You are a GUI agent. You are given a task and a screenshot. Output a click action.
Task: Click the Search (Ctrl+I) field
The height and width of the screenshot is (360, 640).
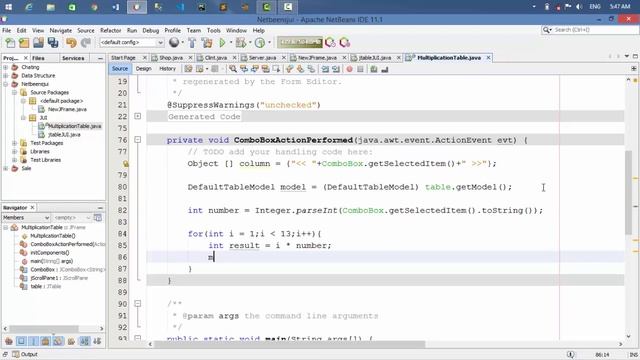pos(591,30)
